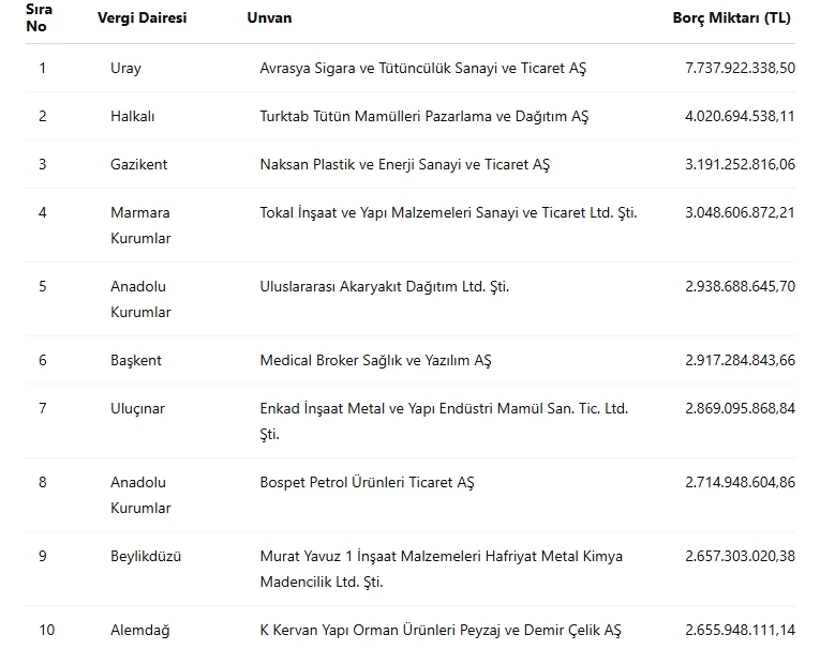Click Naksan Plastik ve Enerji row title
Screen dimensions: 820x660
(x=405, y=164)
